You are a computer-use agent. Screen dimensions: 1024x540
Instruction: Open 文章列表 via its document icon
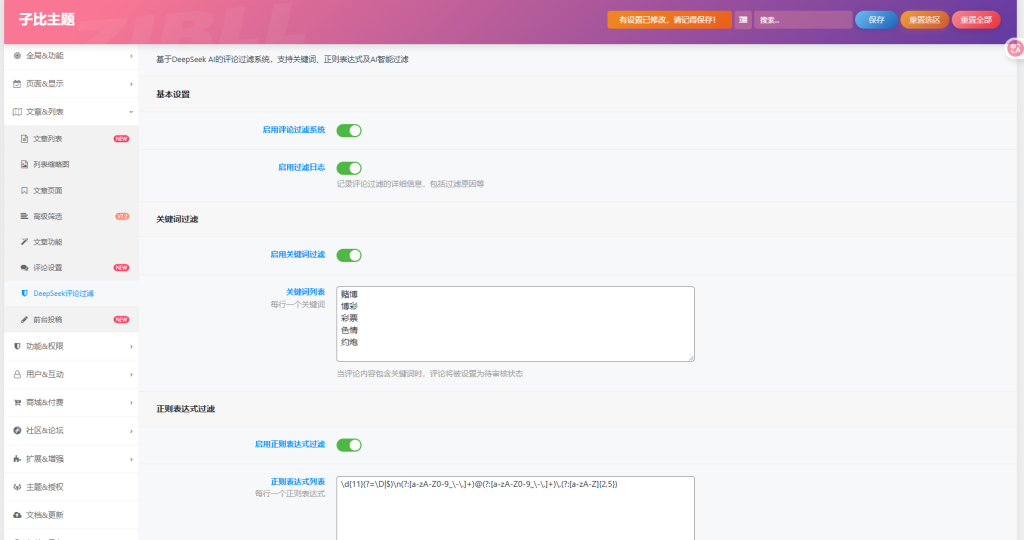point(24,138)
